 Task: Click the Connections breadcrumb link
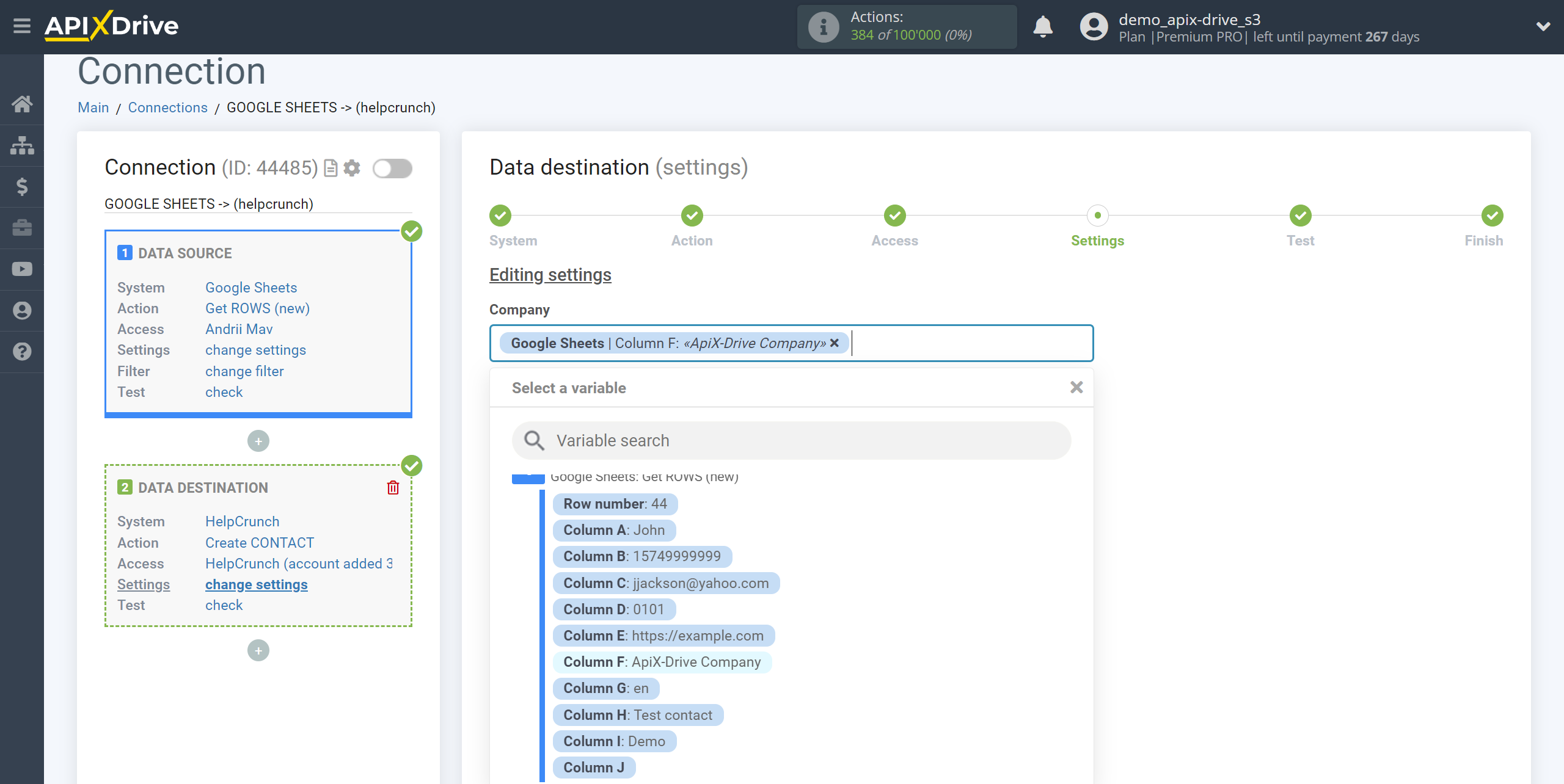(x=166, y=107)
